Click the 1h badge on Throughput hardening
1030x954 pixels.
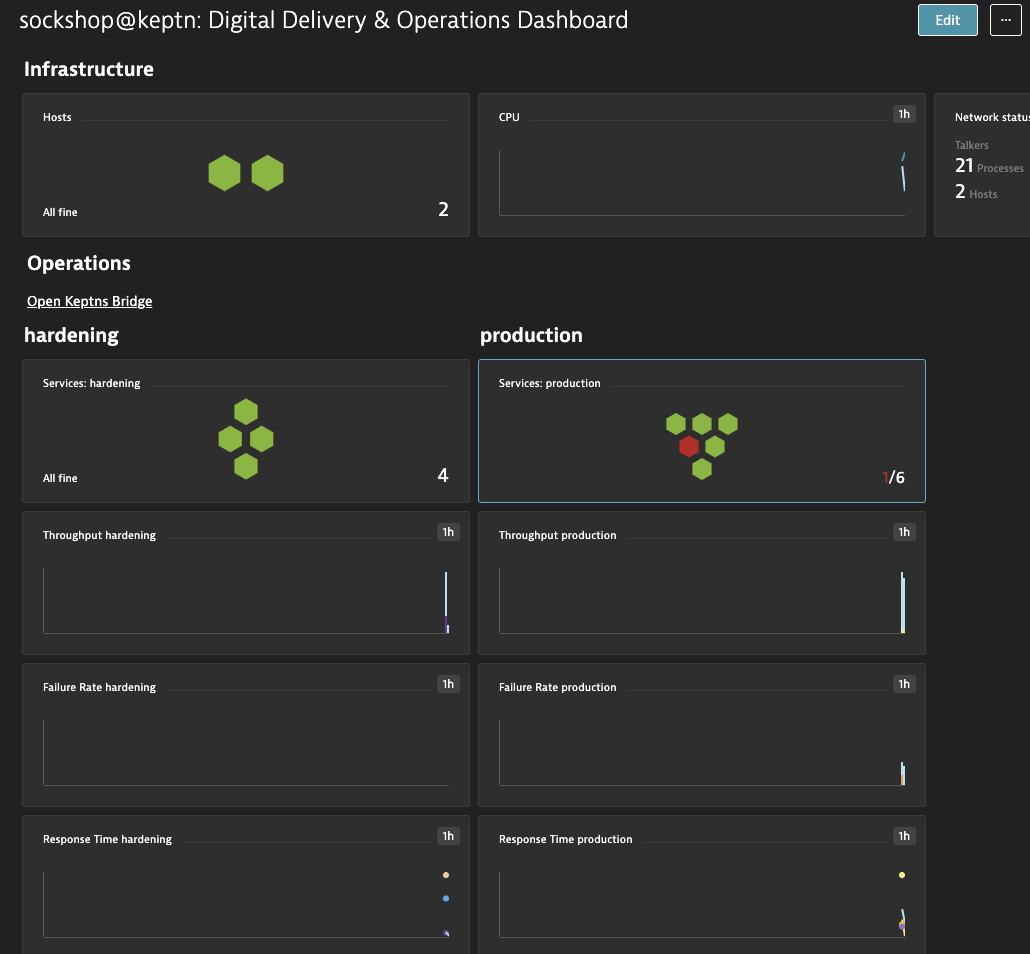[x=448, y=532]
